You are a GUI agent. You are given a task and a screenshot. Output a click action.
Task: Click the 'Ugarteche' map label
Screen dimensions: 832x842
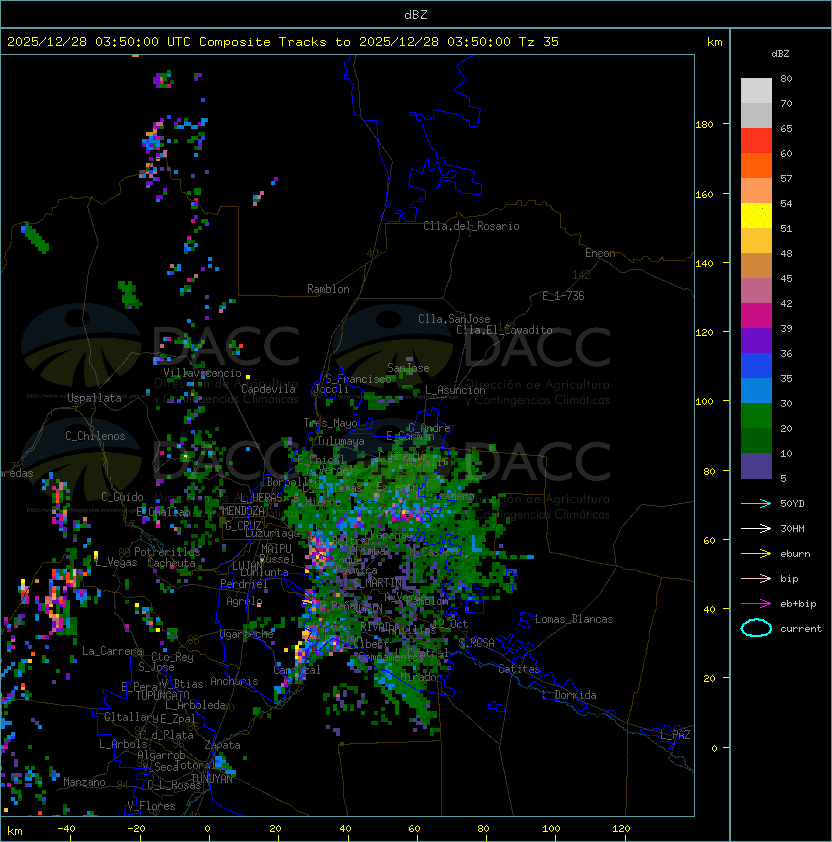[x=247, y=635]
